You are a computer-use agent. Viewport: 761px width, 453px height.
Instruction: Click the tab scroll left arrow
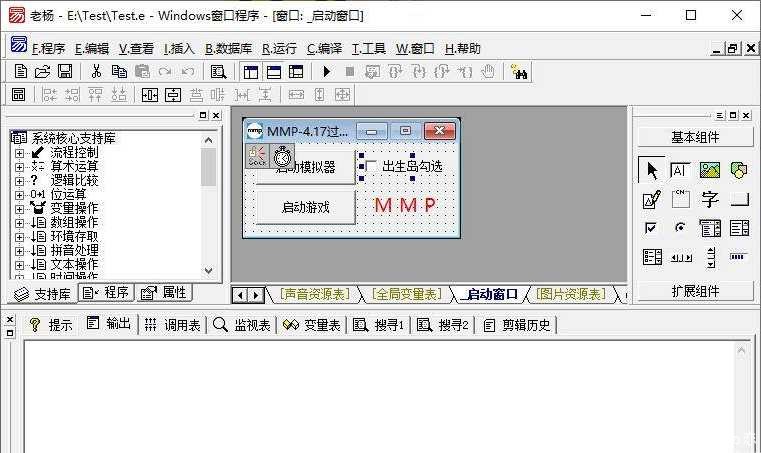240,295
